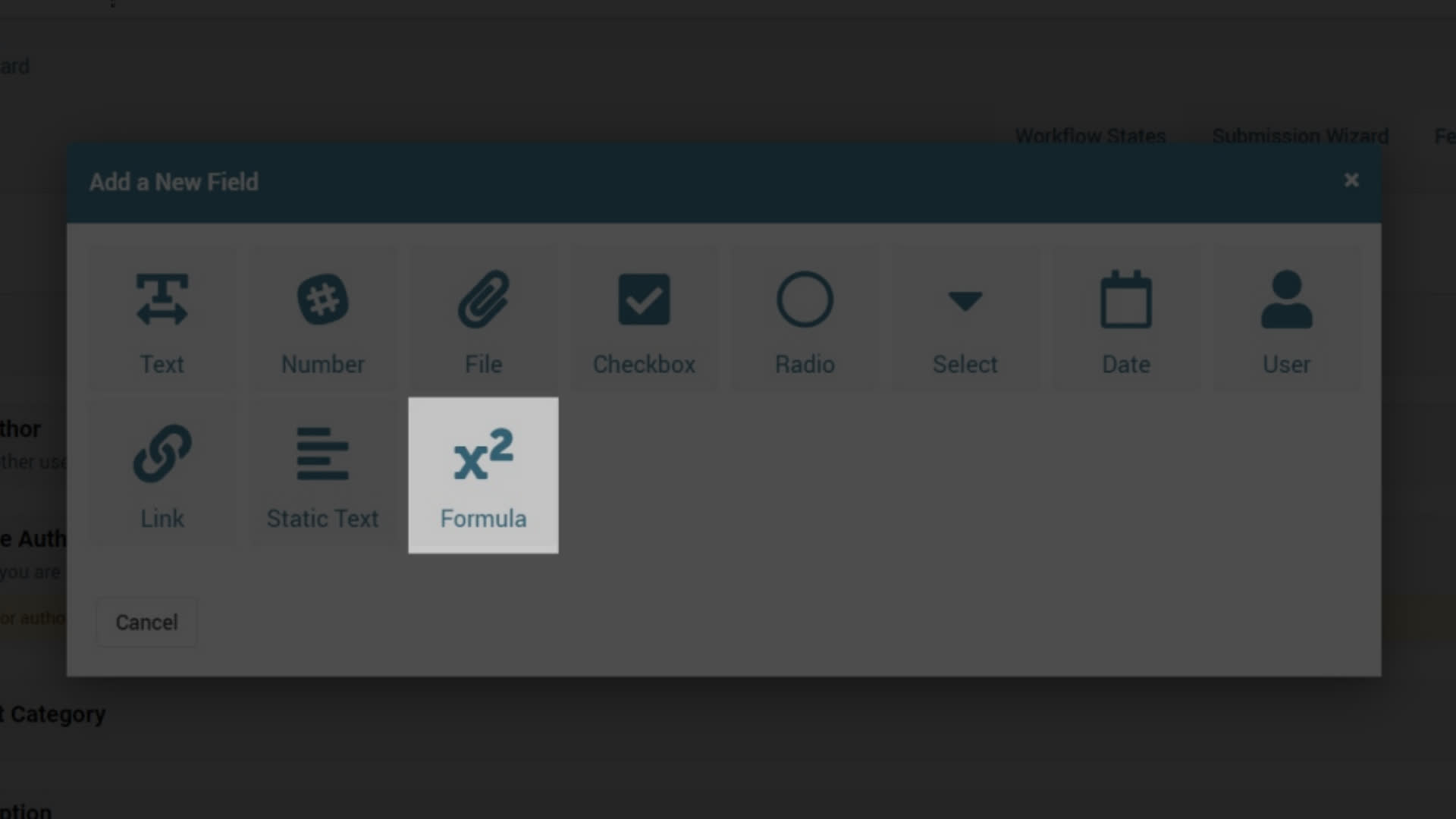Add a Radio field type
Image resolution: width=1456 pixels, height=819 pixels.
coord(805,300)
